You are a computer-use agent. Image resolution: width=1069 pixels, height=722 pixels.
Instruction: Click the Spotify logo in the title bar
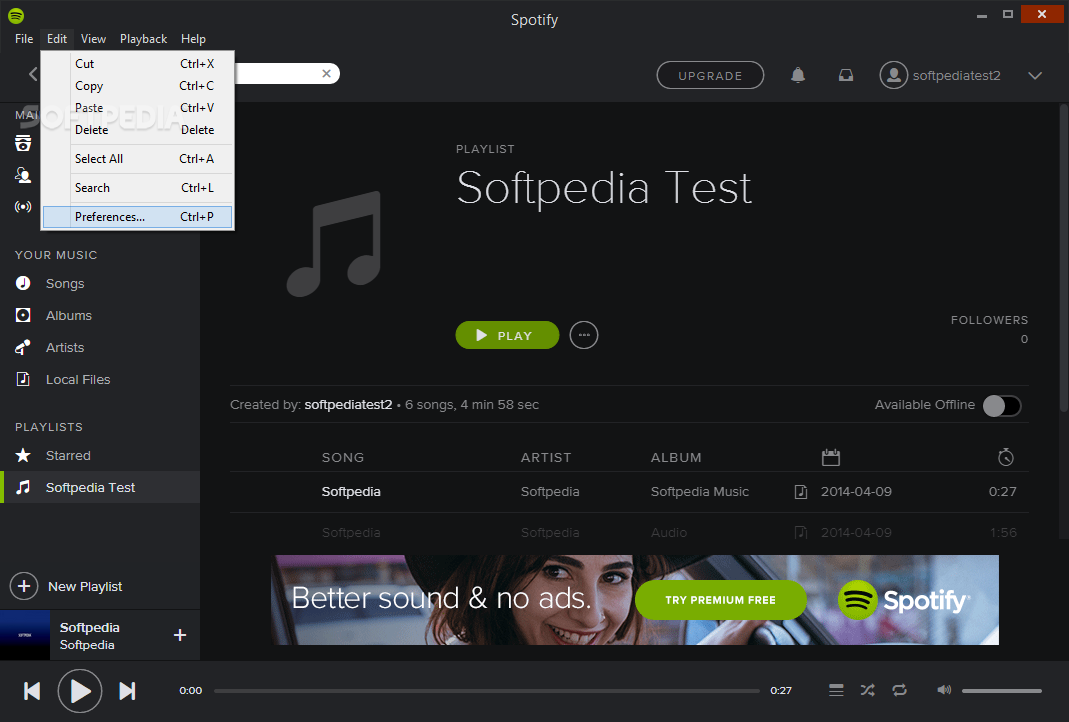16,15
